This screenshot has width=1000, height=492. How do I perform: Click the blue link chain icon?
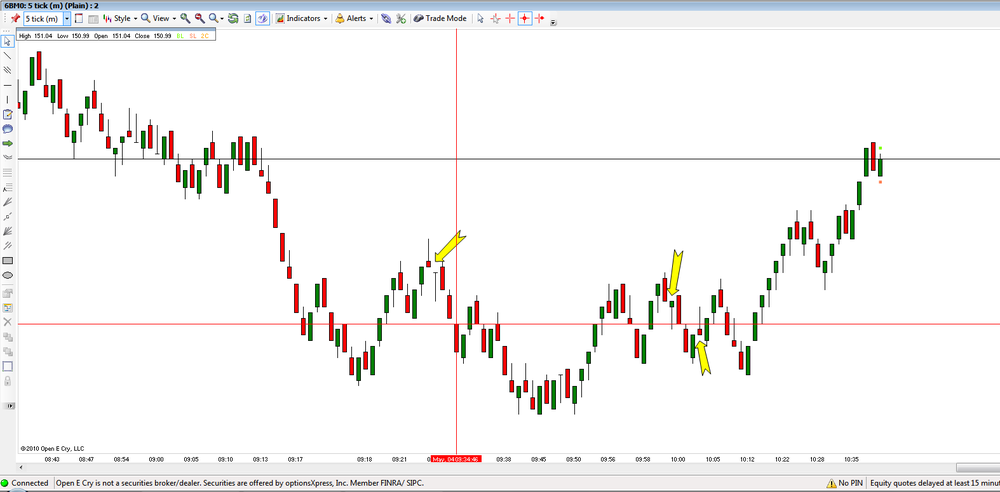[386, 19]
